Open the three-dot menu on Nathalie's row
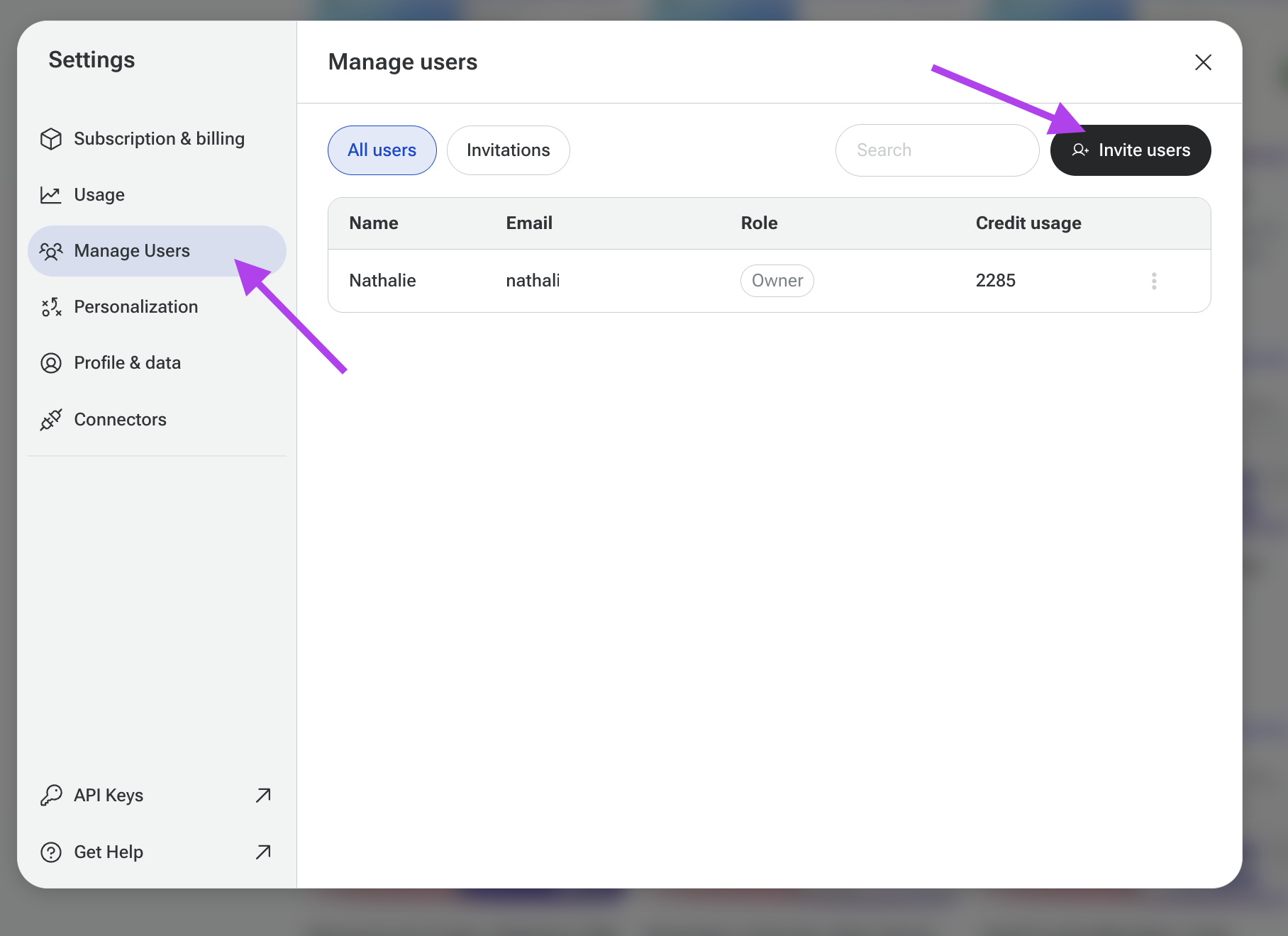Image resolution: width=1288 pixels, height=936 pixels. (x=1154, y=281)
